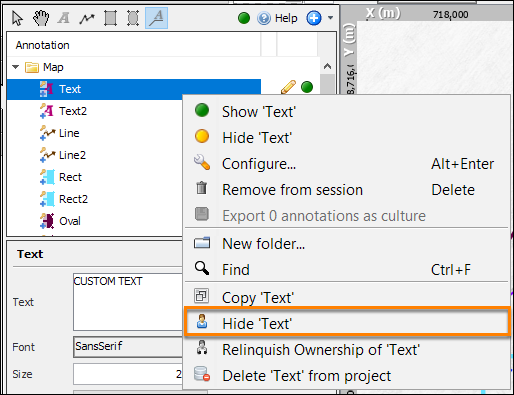Choose Find in context menu
514x395 pixels.
347,270
